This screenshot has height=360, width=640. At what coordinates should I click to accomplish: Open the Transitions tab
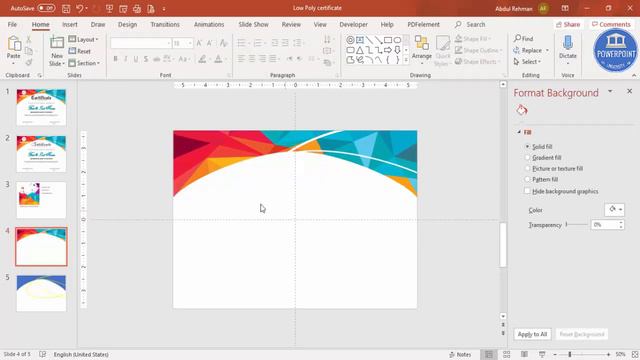click(x=165, y=24)
